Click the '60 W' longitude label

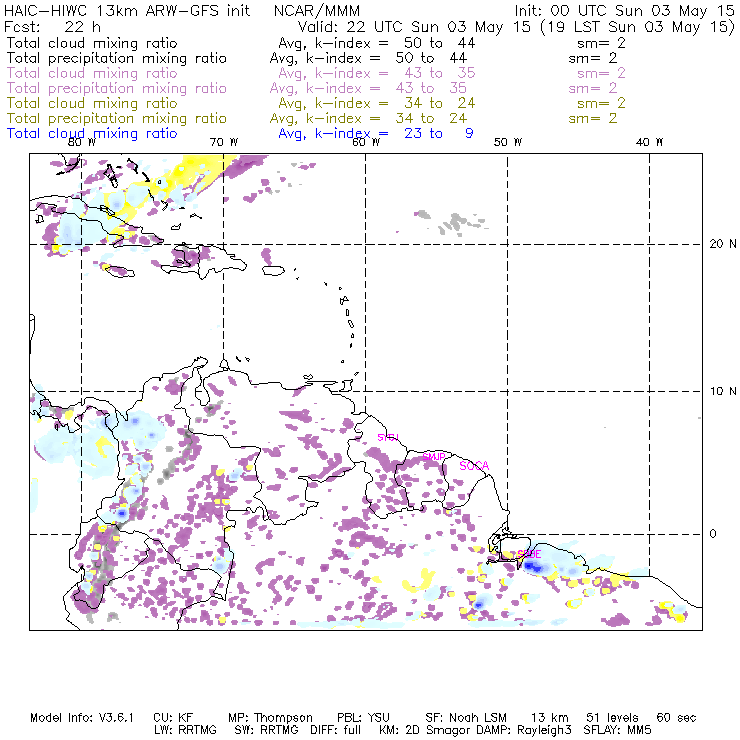366,142
